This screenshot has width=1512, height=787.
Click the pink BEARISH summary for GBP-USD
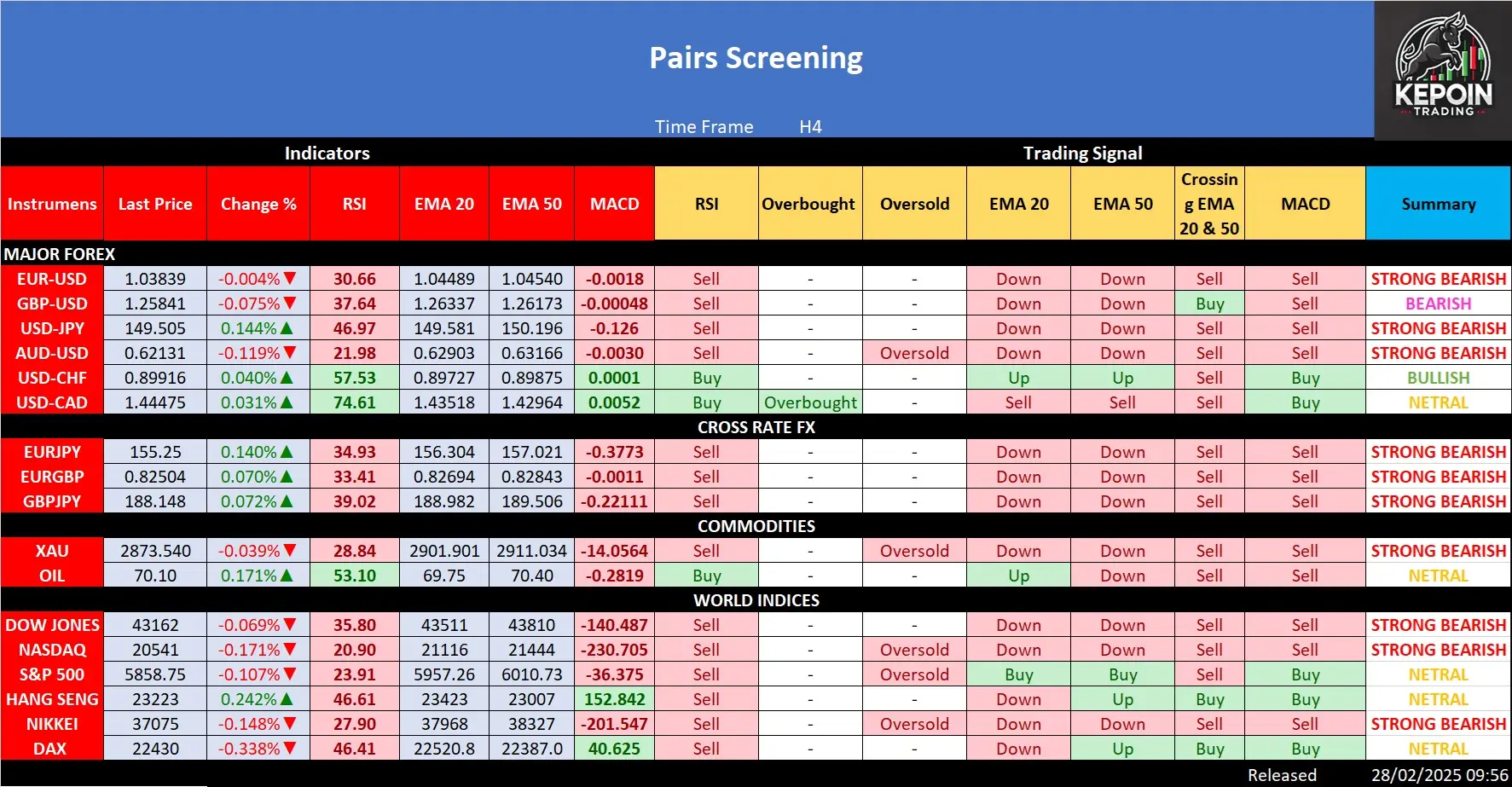click(x=1438, y=304)
